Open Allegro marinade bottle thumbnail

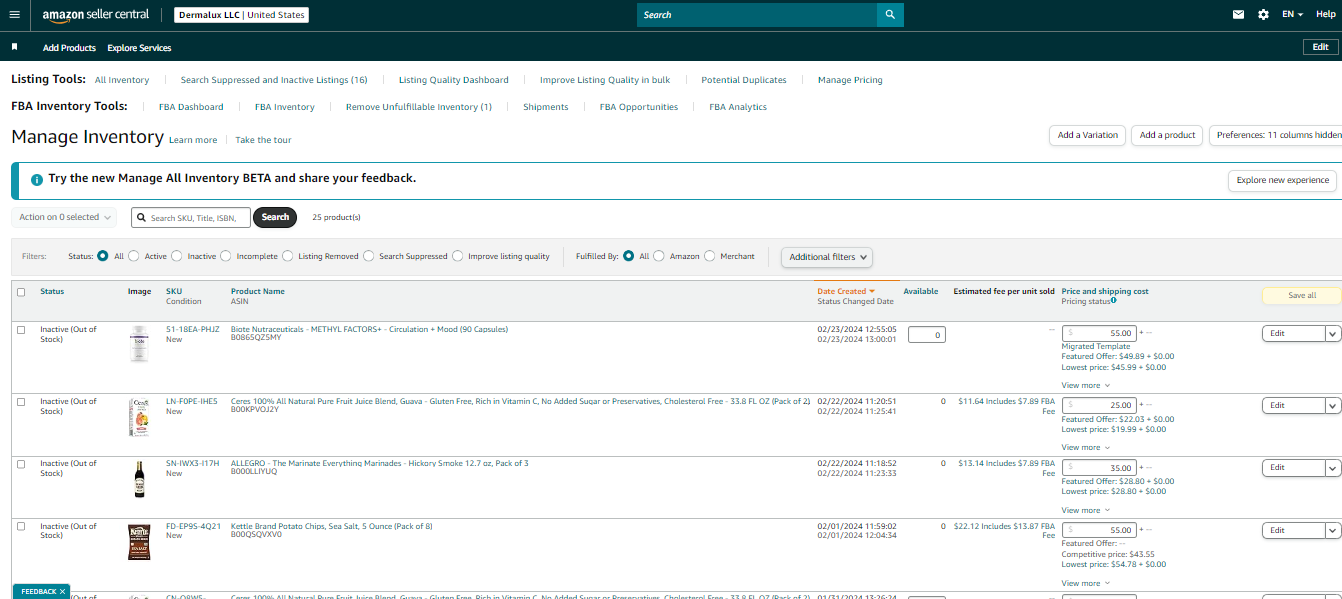[139, 480]
